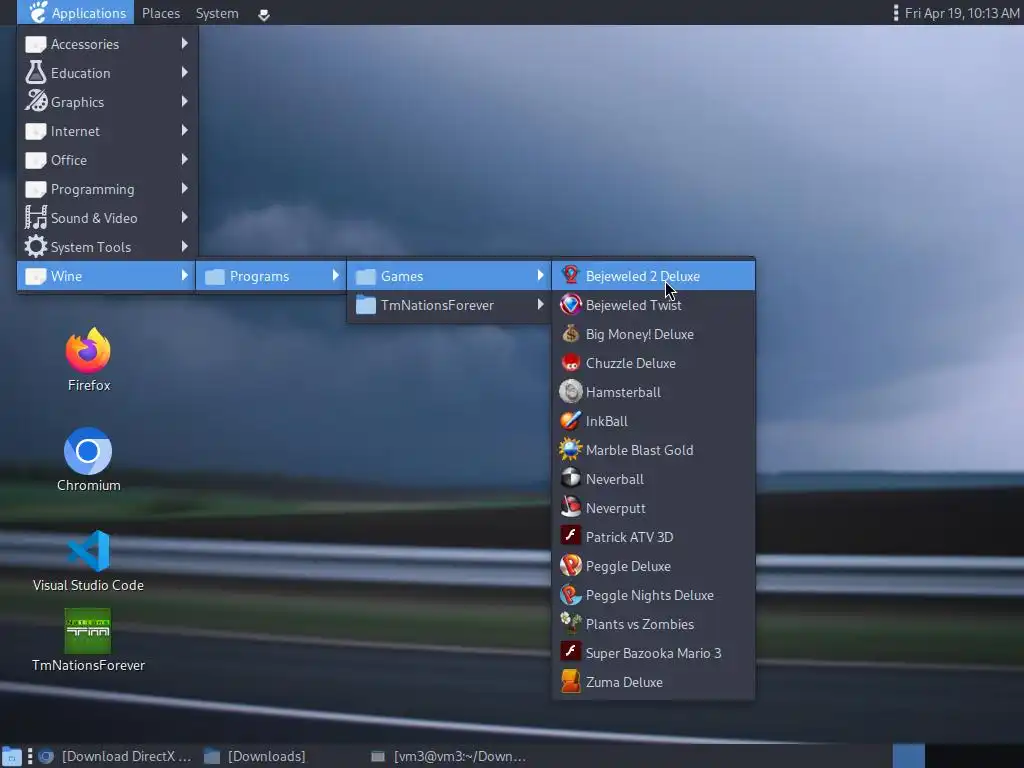This screenshot has height=768, width=1024.
Task: Click the Plants vs Zombies label
Action: point(640,624)
